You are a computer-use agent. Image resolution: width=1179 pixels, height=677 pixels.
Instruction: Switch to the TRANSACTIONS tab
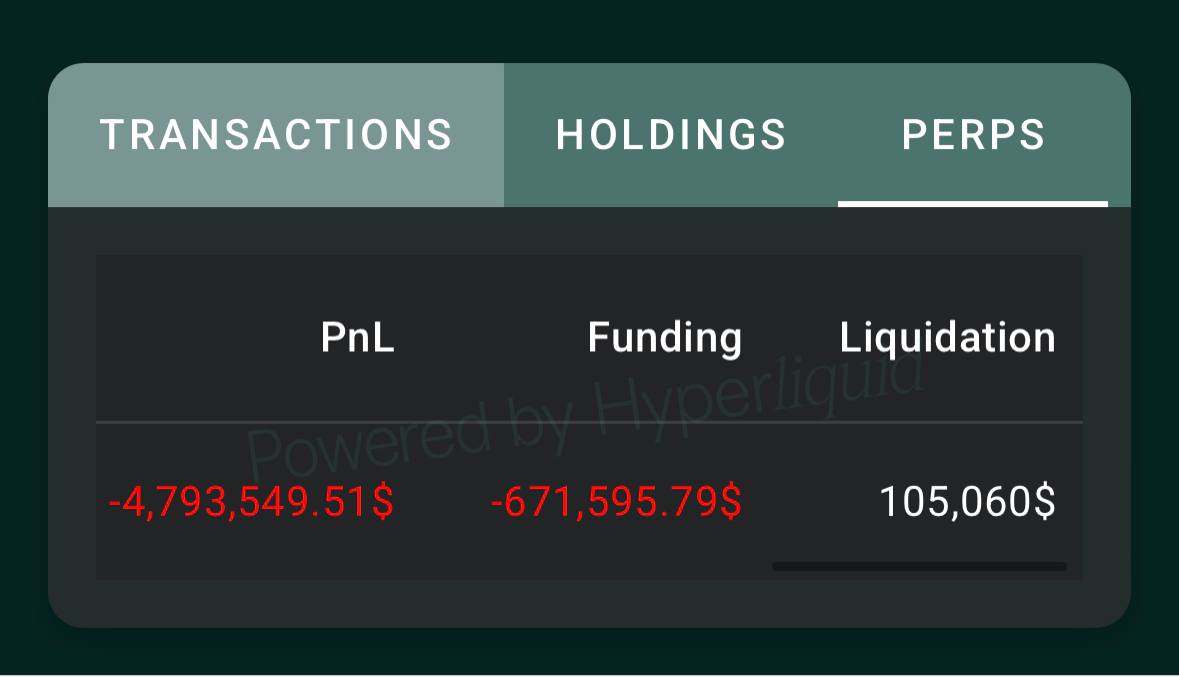(x=276, y=135)
